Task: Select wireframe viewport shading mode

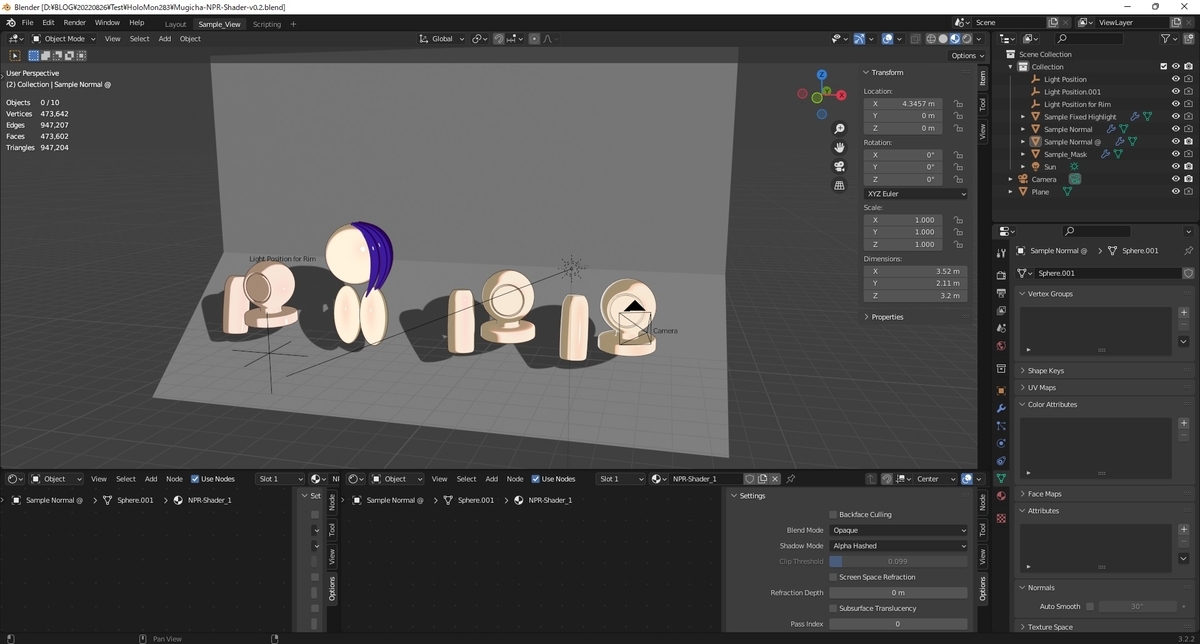Action: (931, 39)
